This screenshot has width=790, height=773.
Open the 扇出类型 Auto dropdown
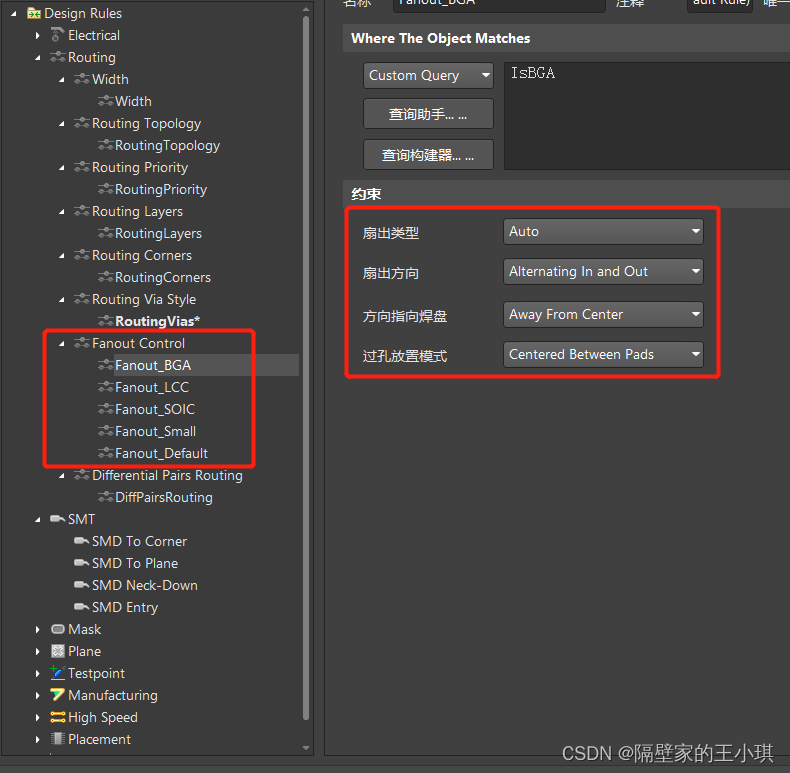point(603,232)
